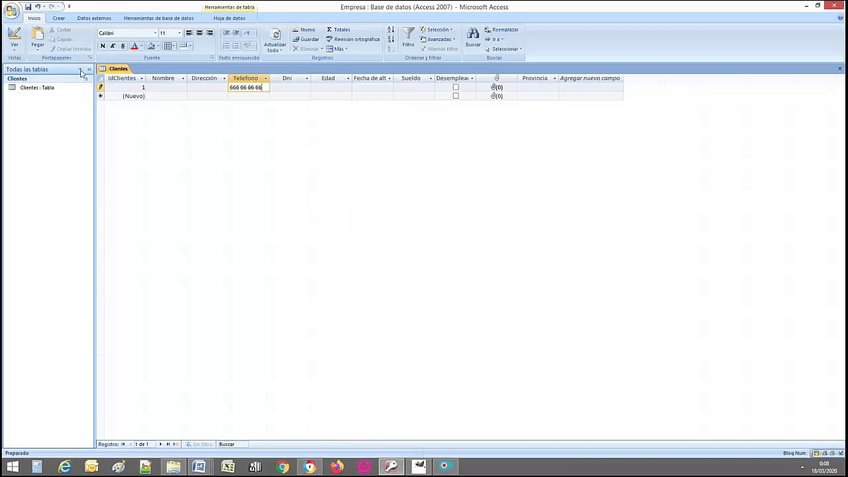Apply bold (N) formatting
The height and width of the screenshot is (477, 848).
[x=102, y=46]
